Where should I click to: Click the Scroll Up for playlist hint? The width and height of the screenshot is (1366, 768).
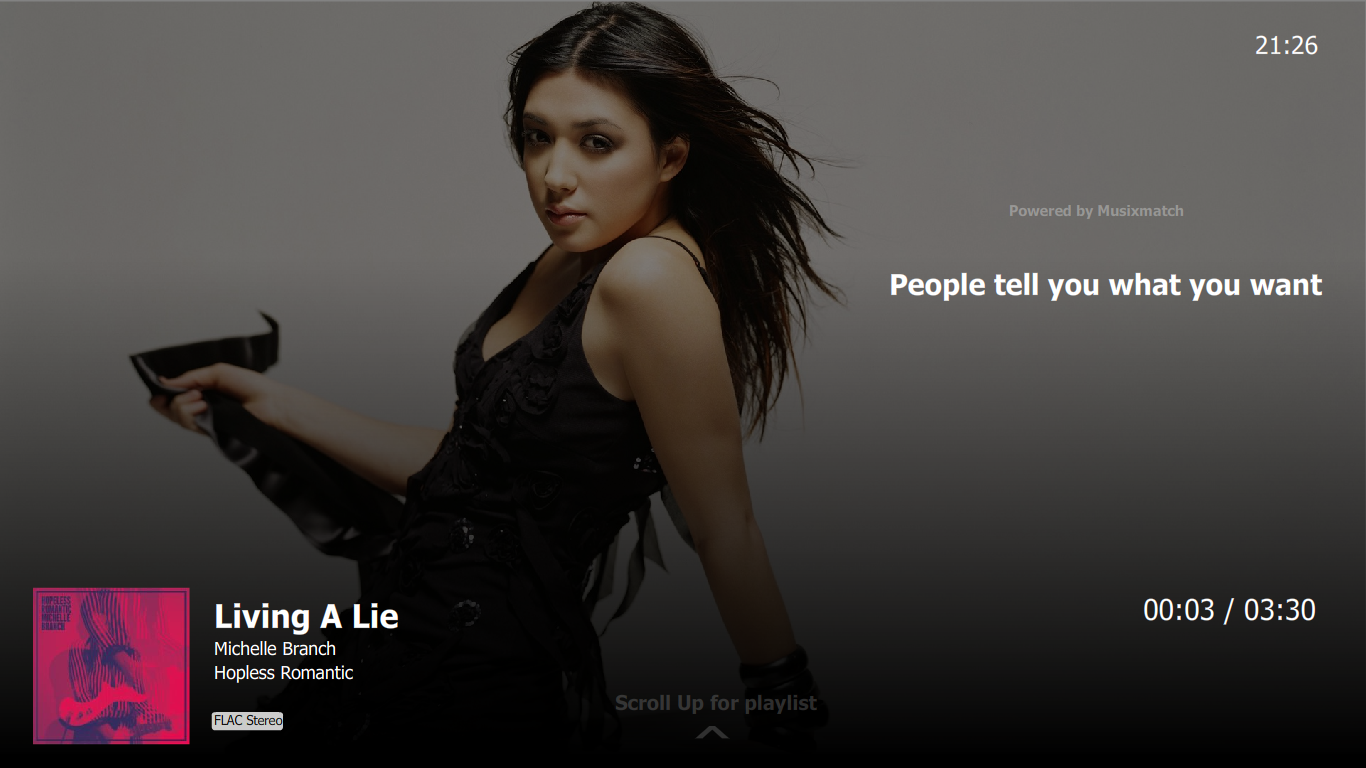[716, 703]
